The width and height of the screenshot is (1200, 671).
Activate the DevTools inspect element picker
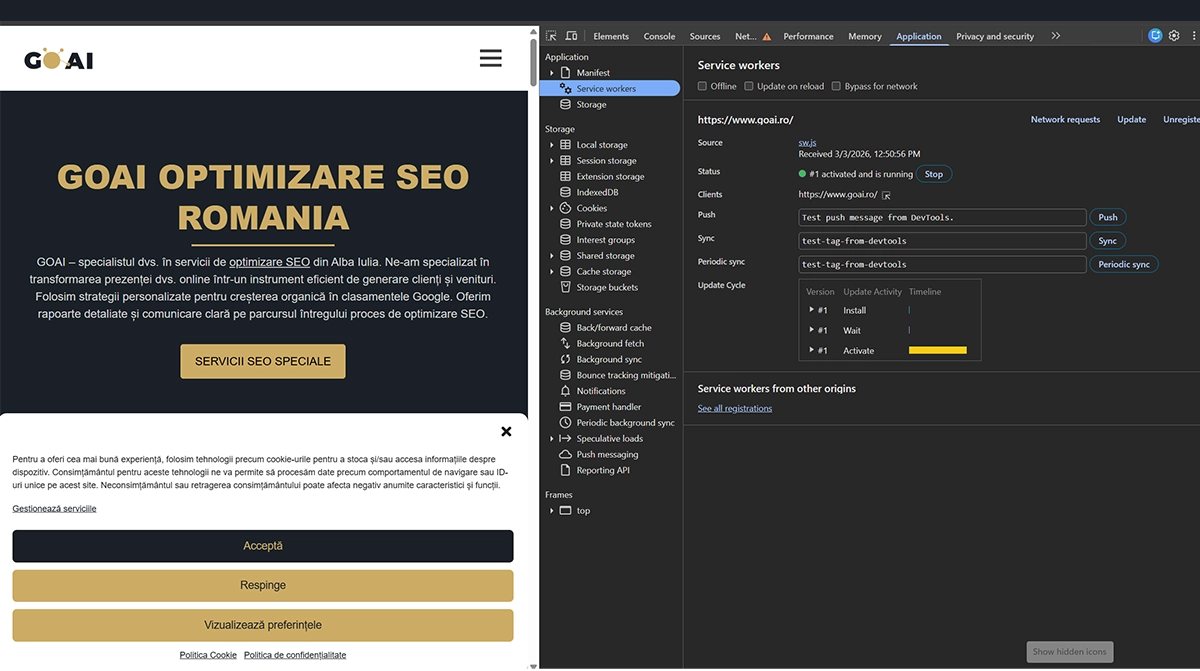tap(551, 36)
